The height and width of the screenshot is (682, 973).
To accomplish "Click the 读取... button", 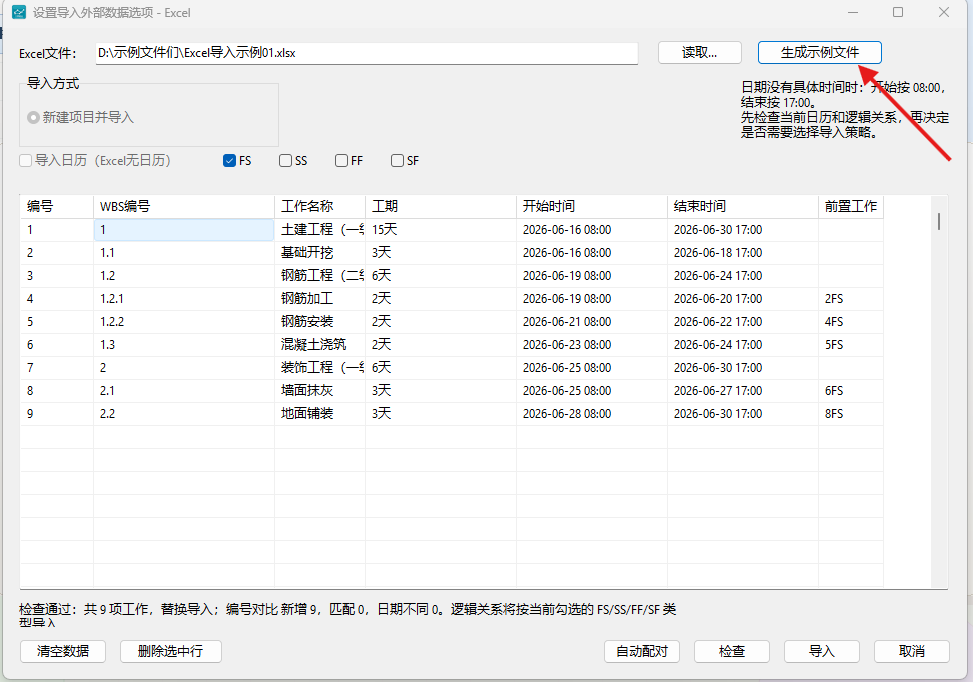I will [699, 53].
